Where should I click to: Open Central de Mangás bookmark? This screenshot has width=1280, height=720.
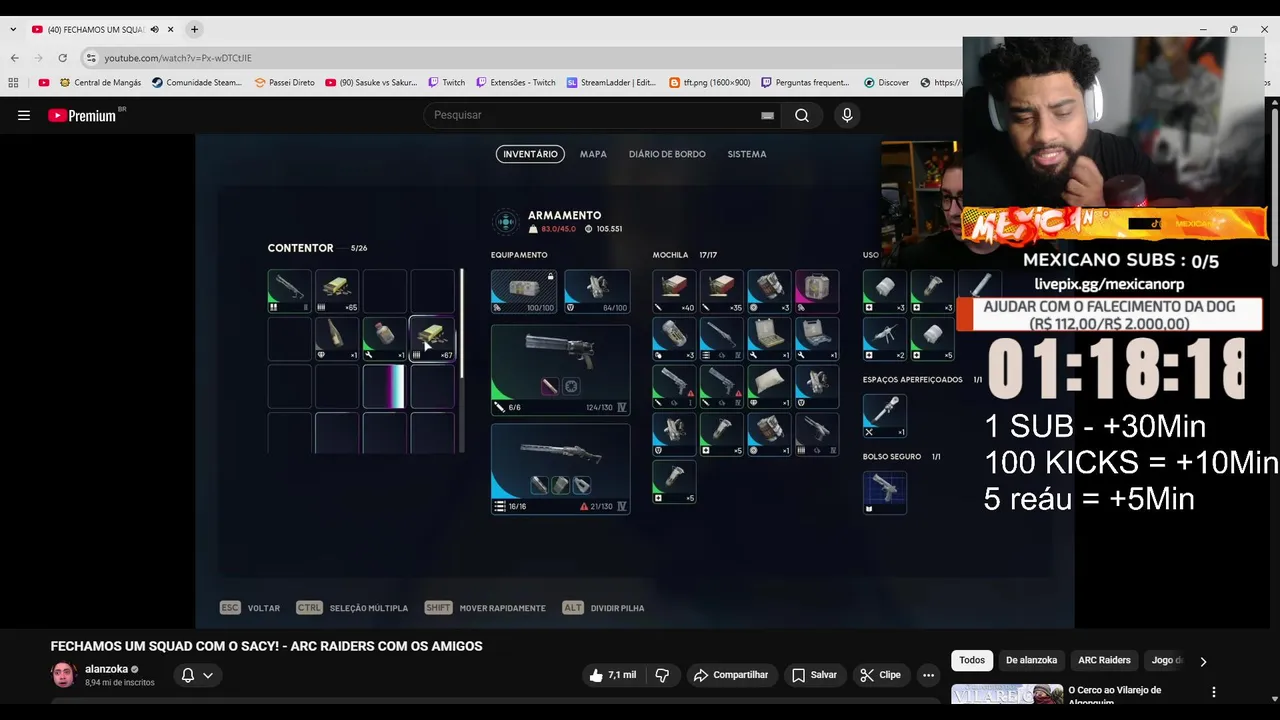pos(101,83)
